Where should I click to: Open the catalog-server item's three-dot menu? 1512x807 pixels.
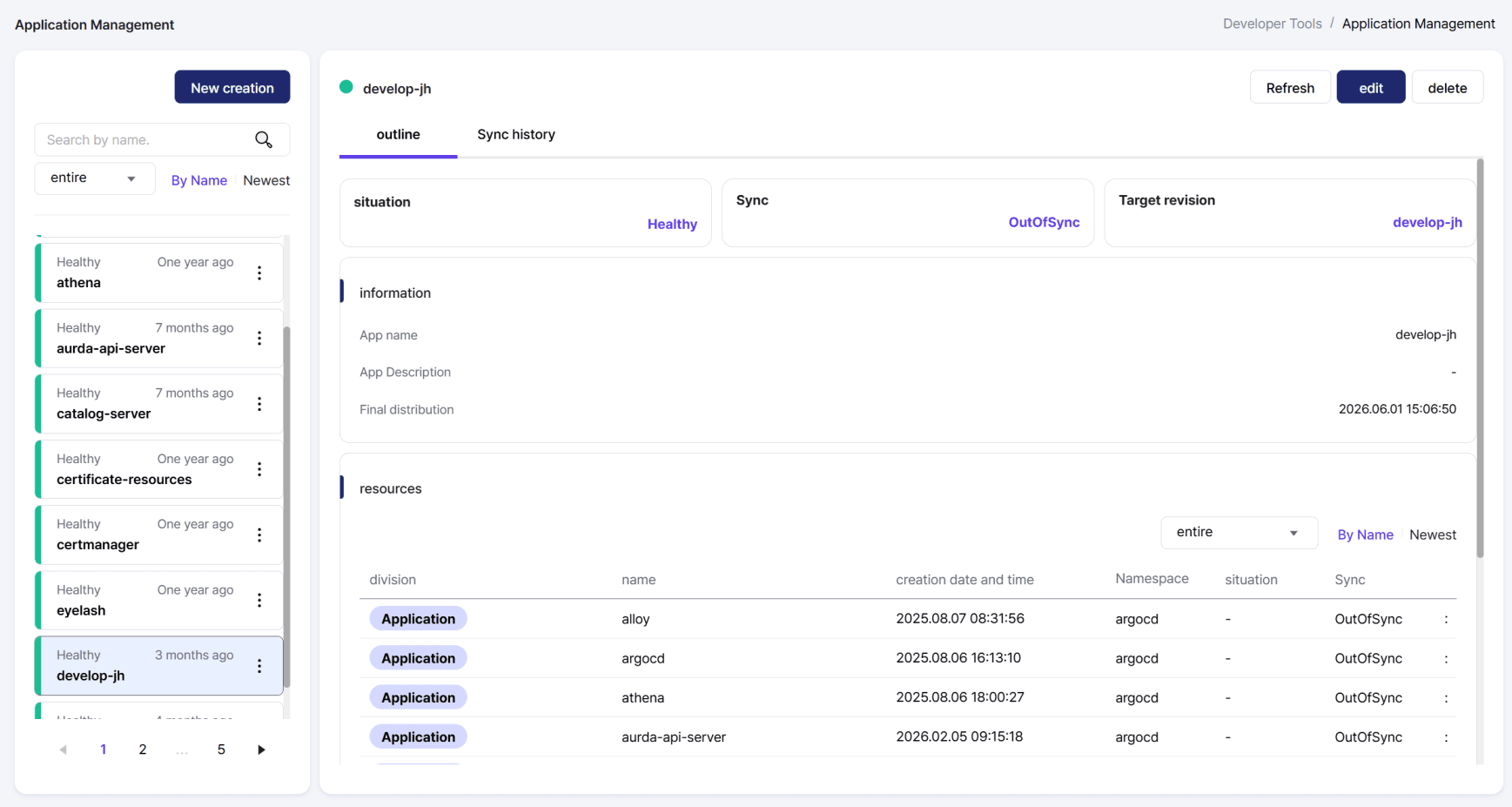point(259,404)
